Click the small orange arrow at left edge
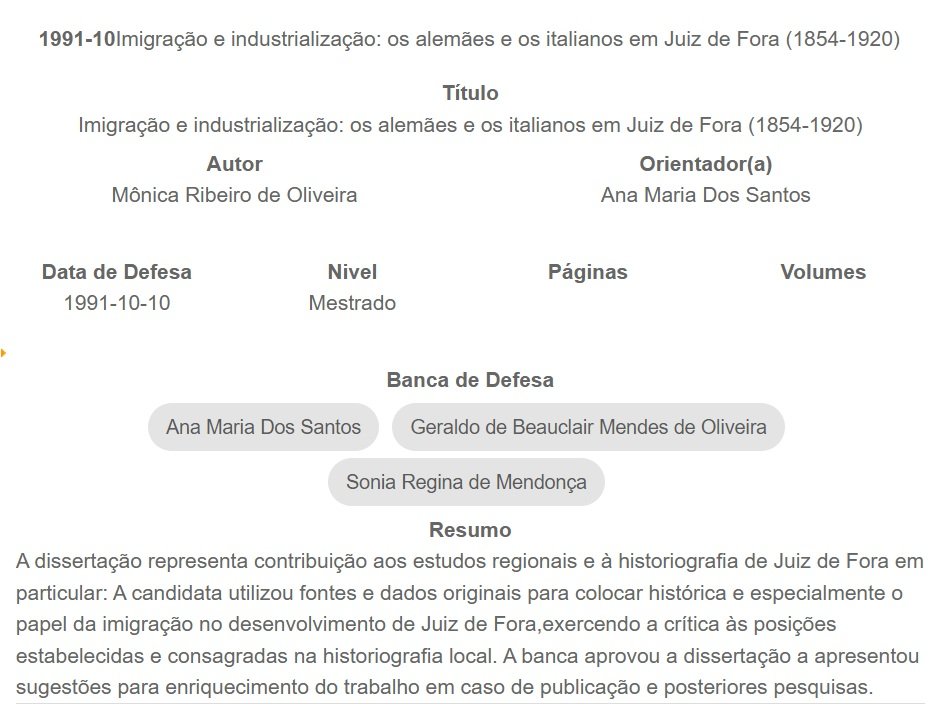 3,352
